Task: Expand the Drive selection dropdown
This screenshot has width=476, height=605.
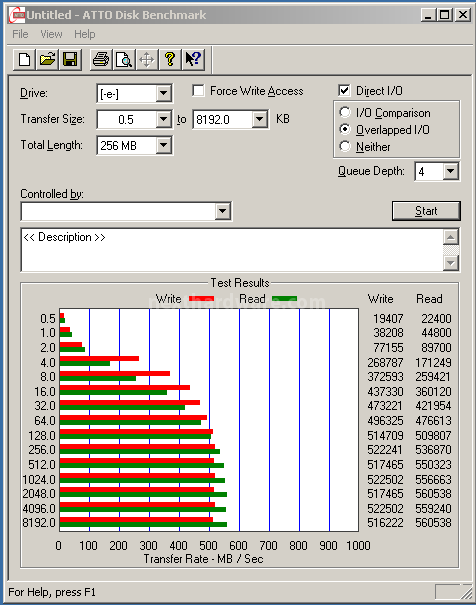Action: [x=164, y=93]
